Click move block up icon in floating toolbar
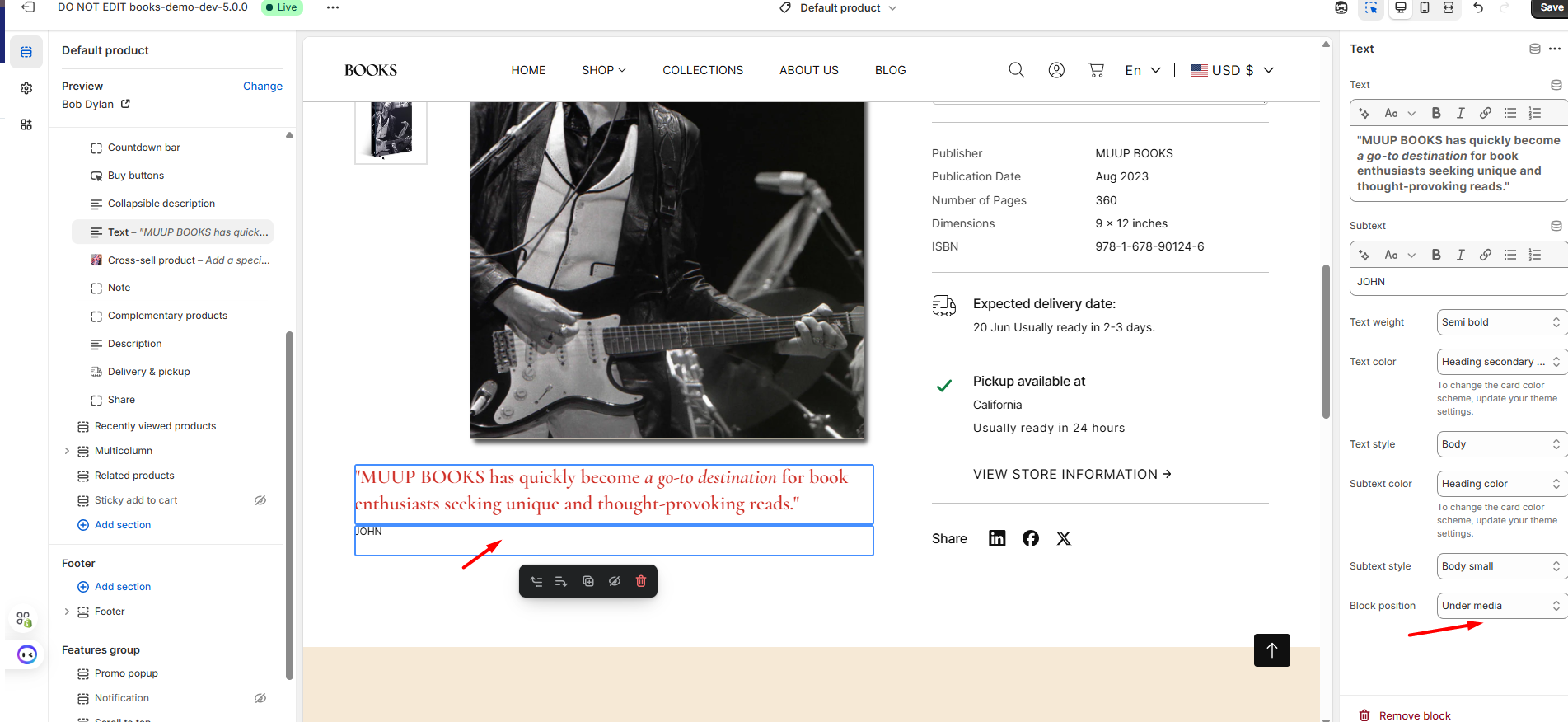The width and height of the screenshot is (1568, 722). coord(536,581)
